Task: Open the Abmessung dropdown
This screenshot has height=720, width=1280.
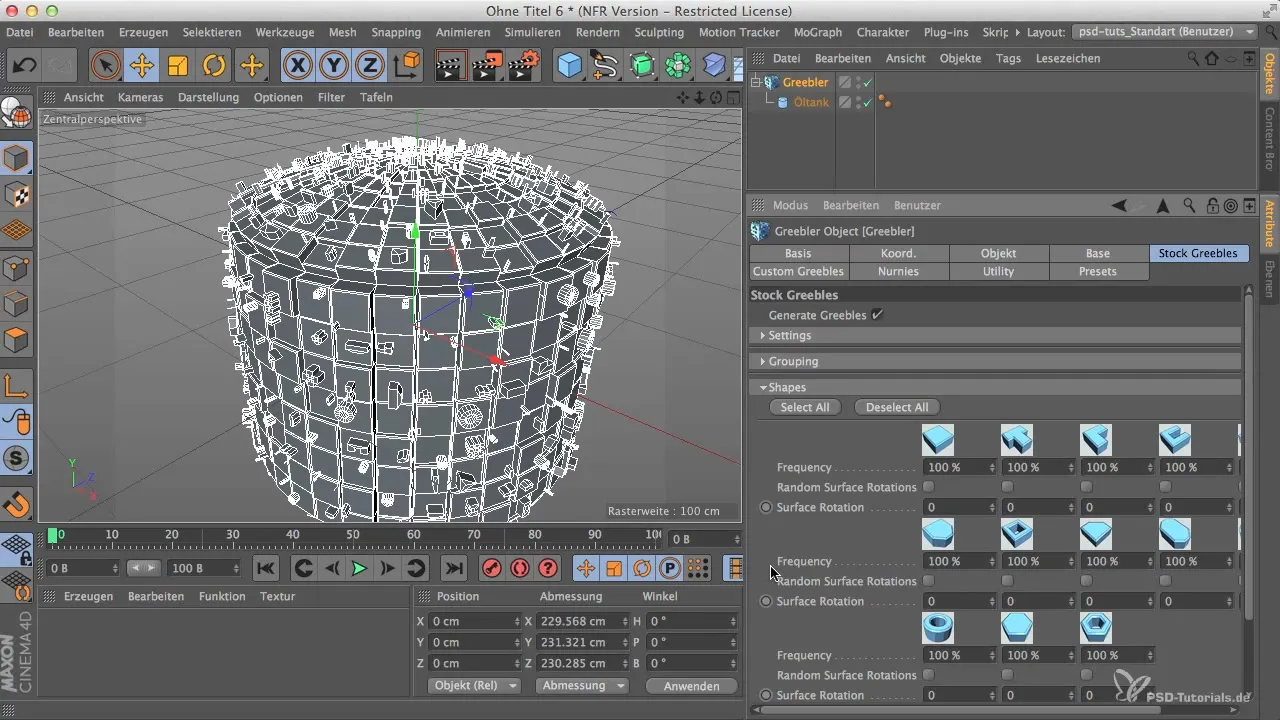Action: pyautogui.click(x=581, y=685)
